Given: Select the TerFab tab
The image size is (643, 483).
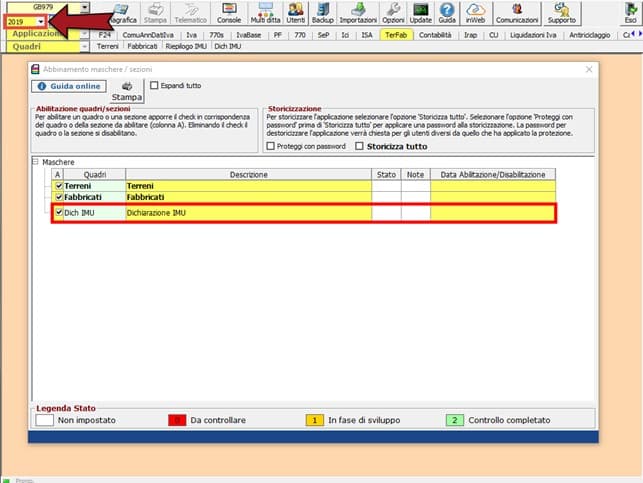Looking at the screenshot, I should (396, 35).
